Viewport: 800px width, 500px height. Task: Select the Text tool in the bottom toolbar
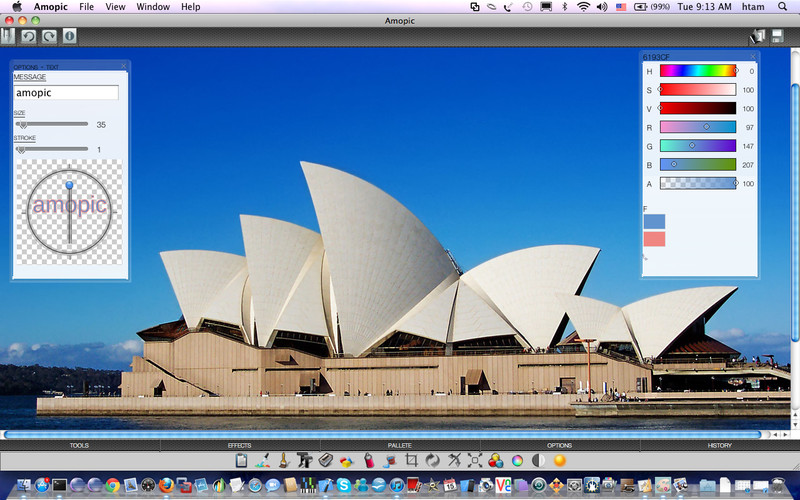[304, 460]
